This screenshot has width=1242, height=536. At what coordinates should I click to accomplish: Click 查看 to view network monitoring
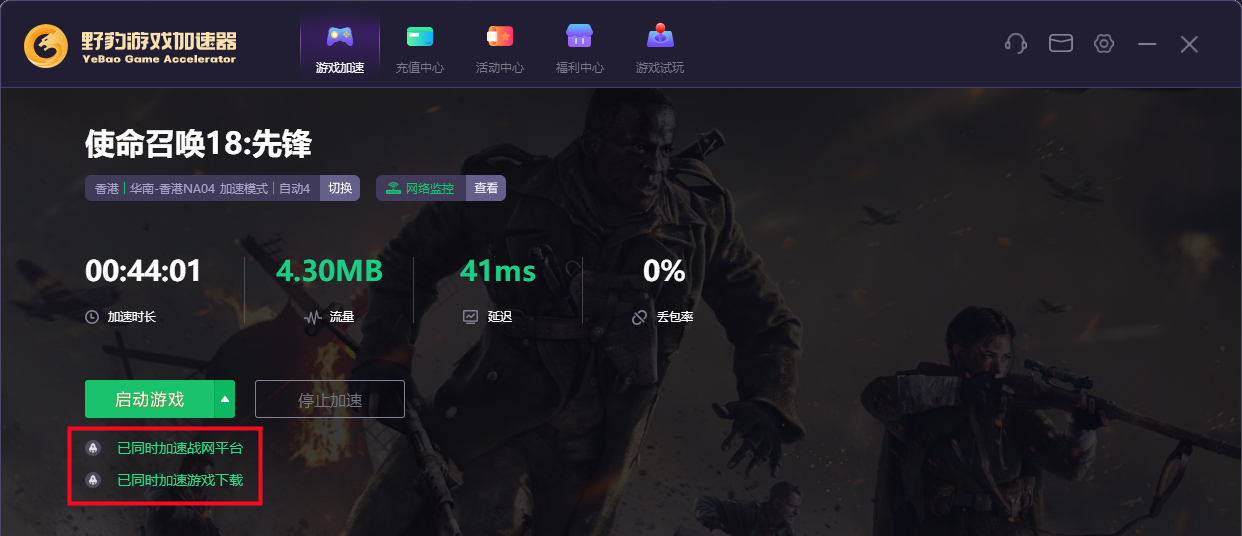[x=486, y=188]
